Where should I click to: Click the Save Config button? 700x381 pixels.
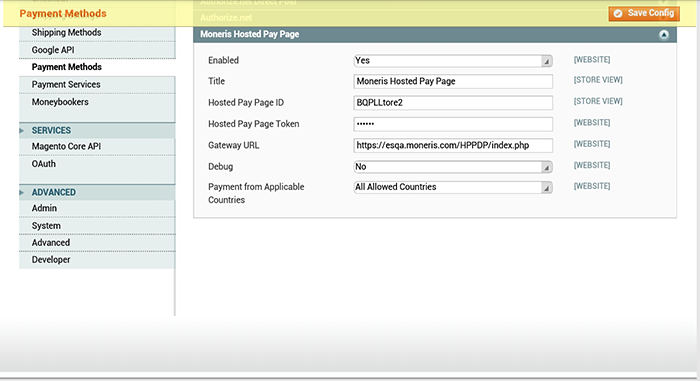pos(644,13)
